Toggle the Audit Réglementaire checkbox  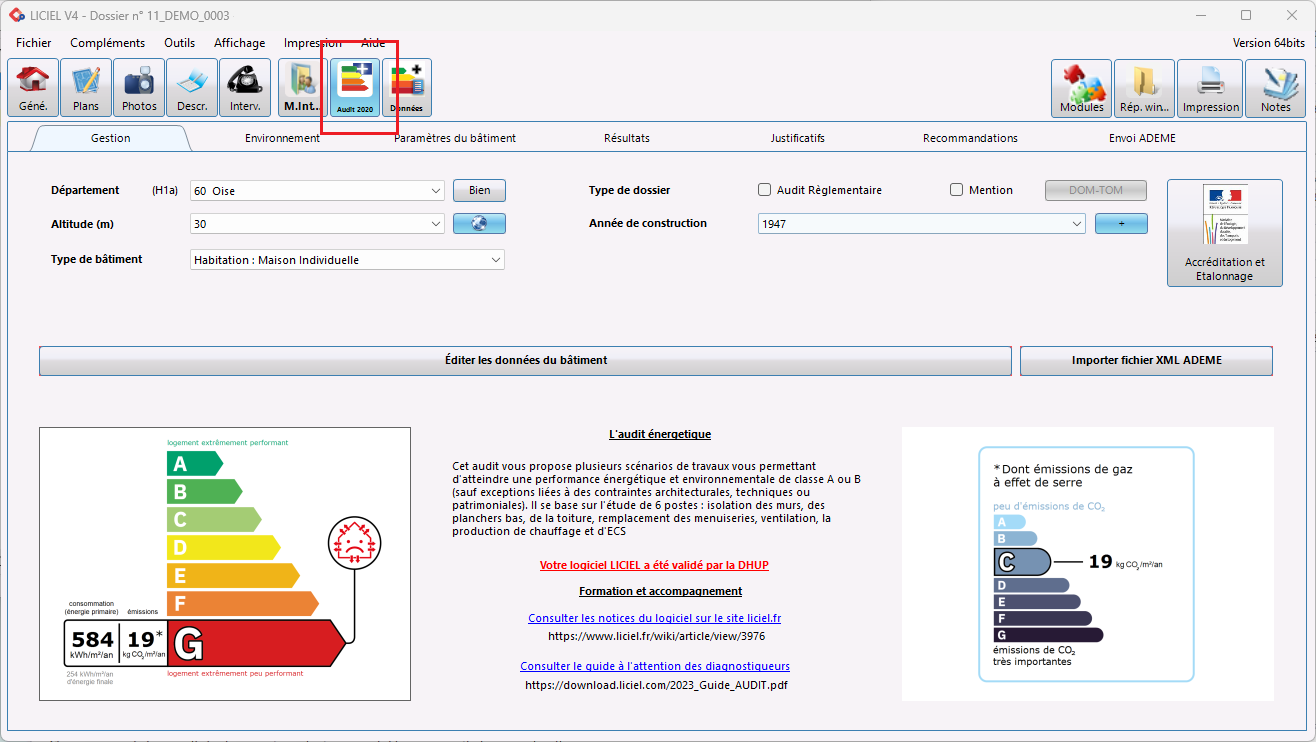click(765, 190)
